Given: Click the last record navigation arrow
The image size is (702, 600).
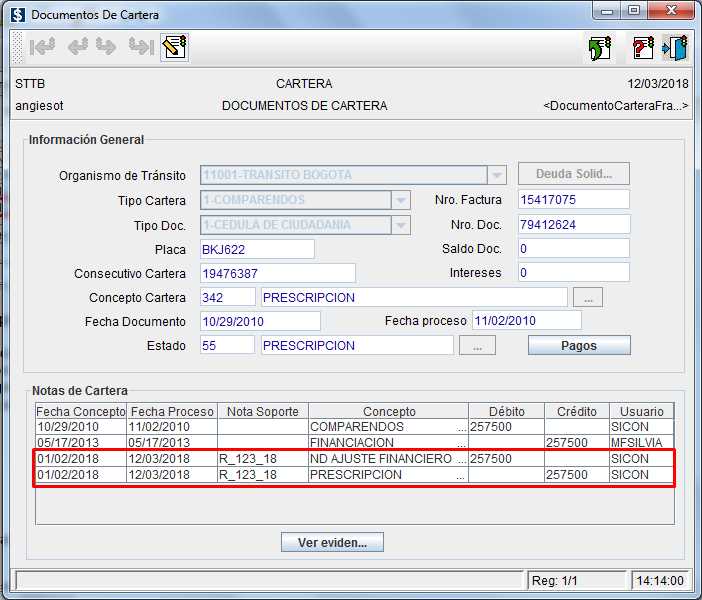Looking at the screenshot, I should pos(141,47).
